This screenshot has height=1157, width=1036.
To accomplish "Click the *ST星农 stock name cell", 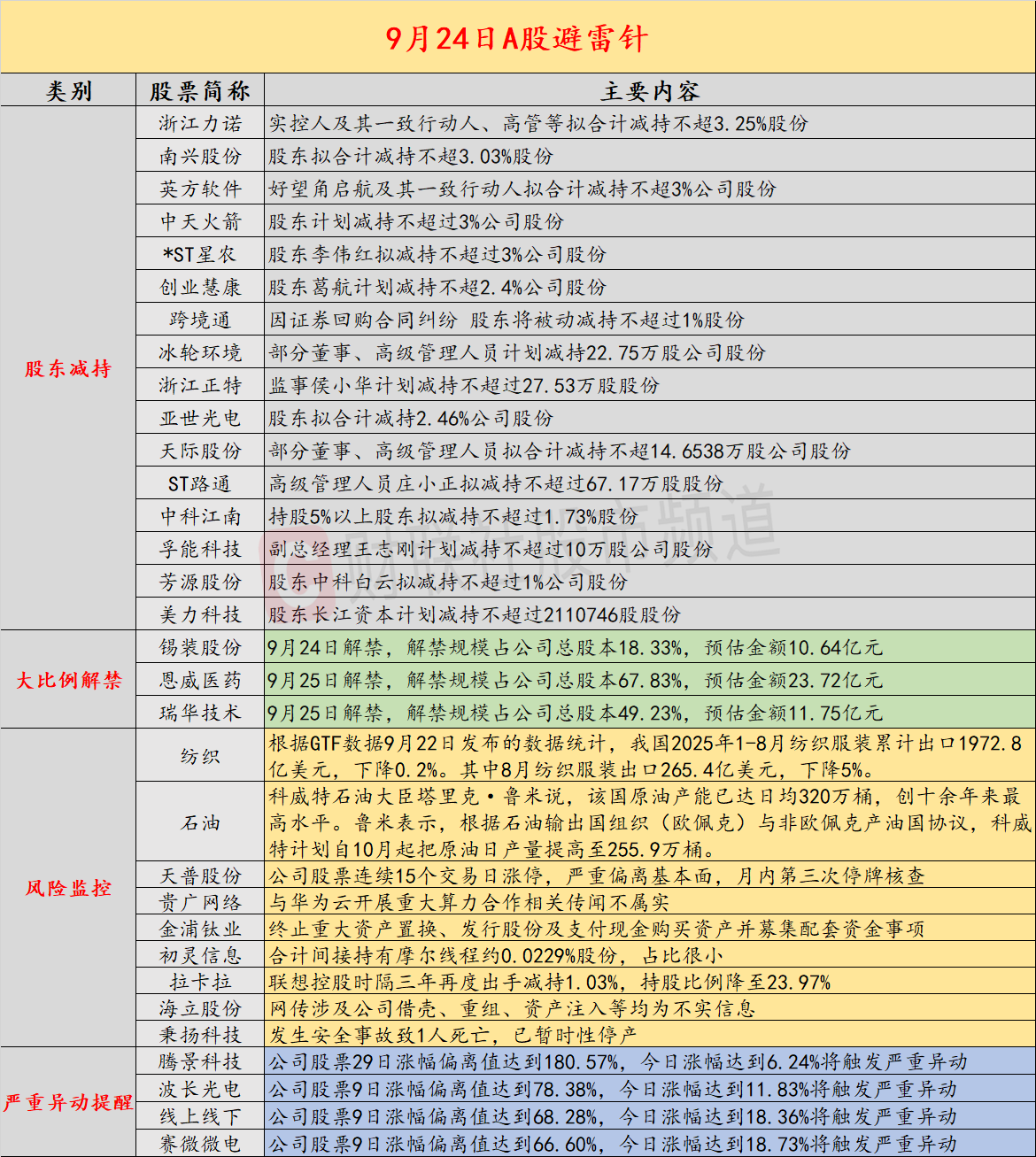I will point(200,255).
